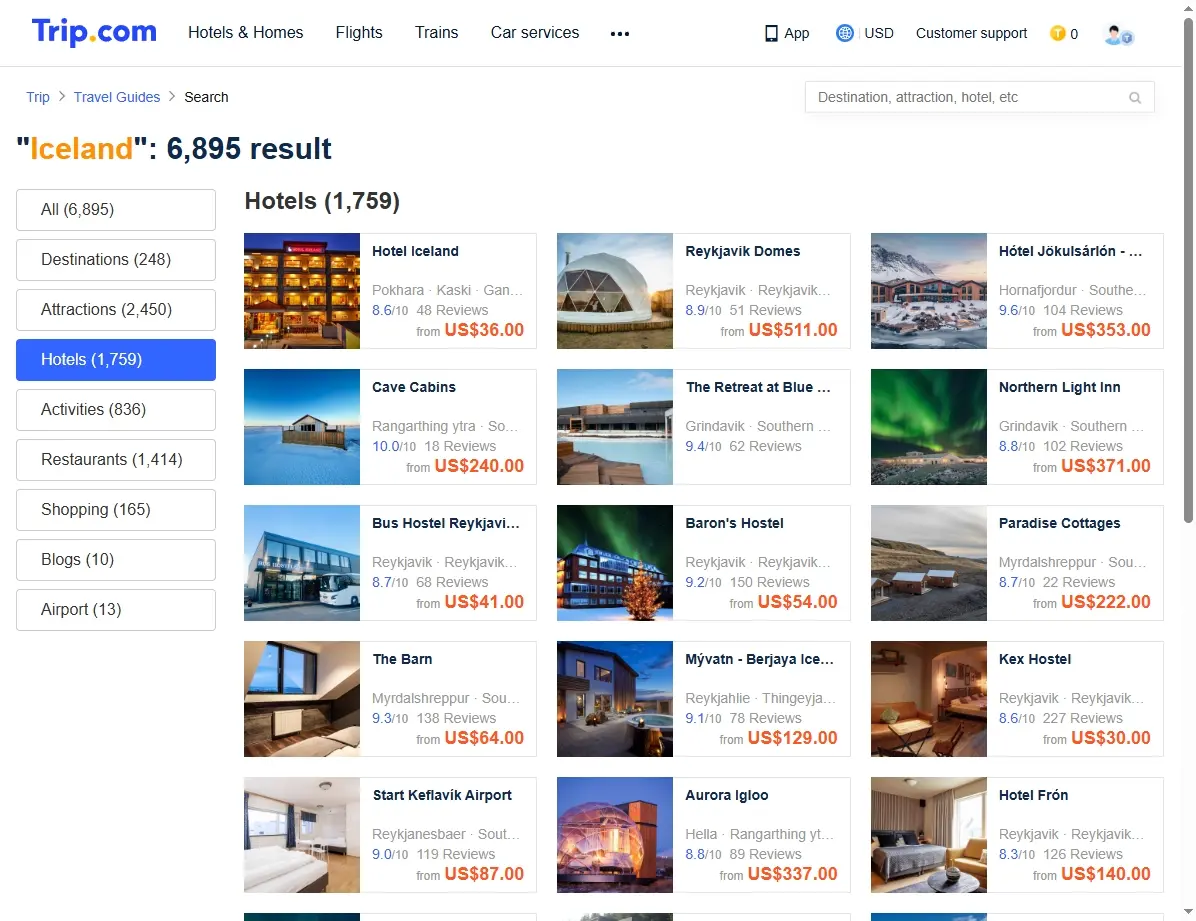Click the Hotel Iceland title

(415, 251)
